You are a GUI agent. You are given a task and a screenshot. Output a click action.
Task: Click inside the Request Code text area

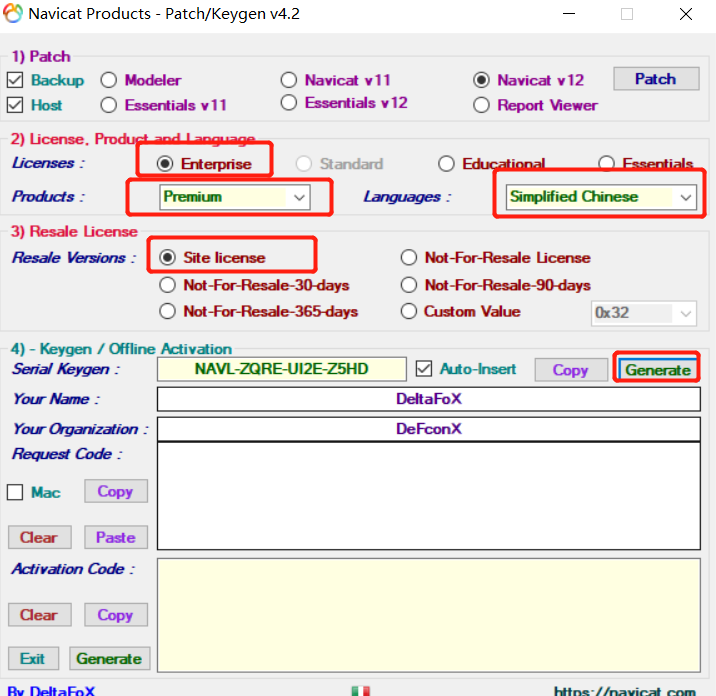point(429,496)
